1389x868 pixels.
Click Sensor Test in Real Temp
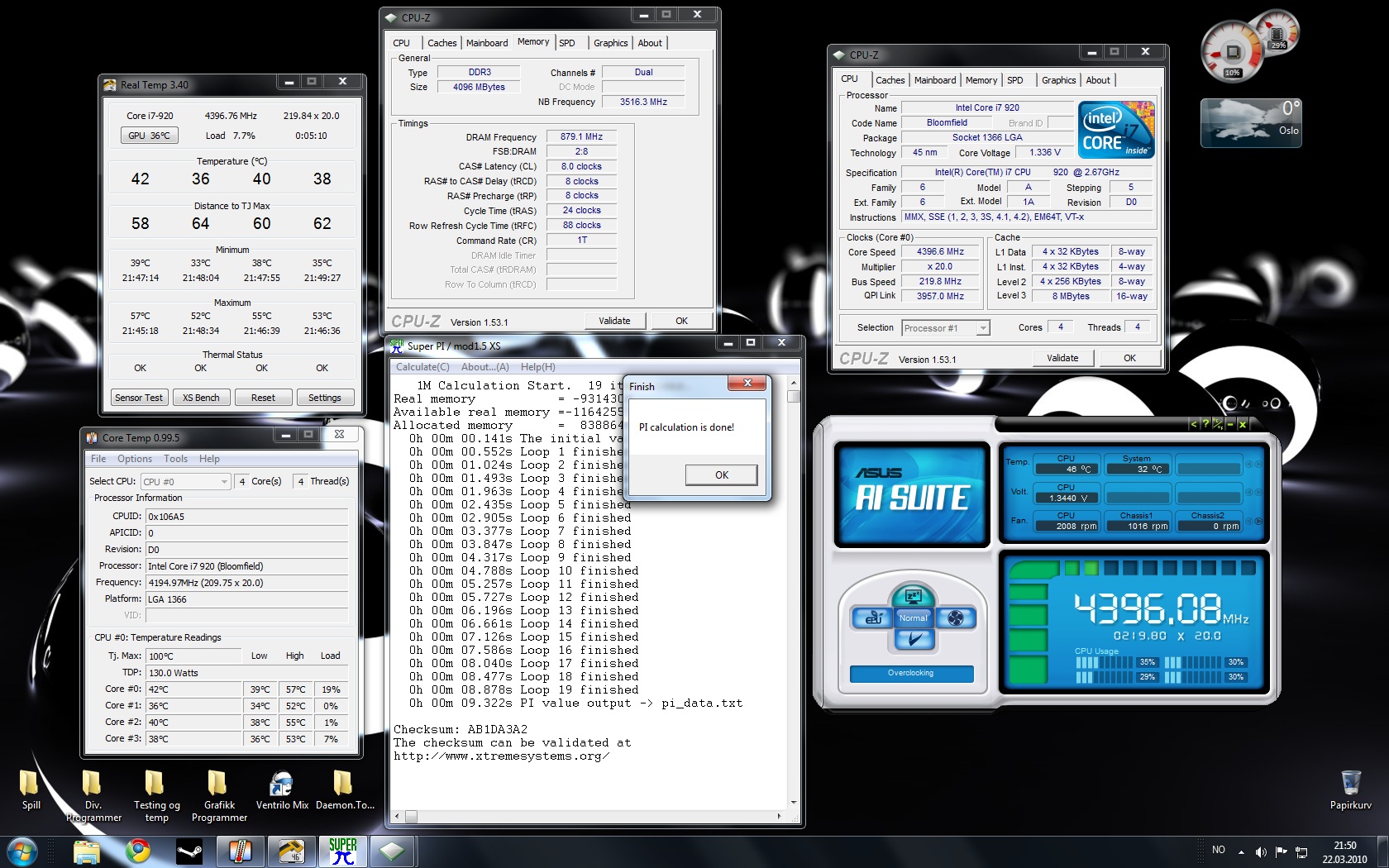pos(139,398)
